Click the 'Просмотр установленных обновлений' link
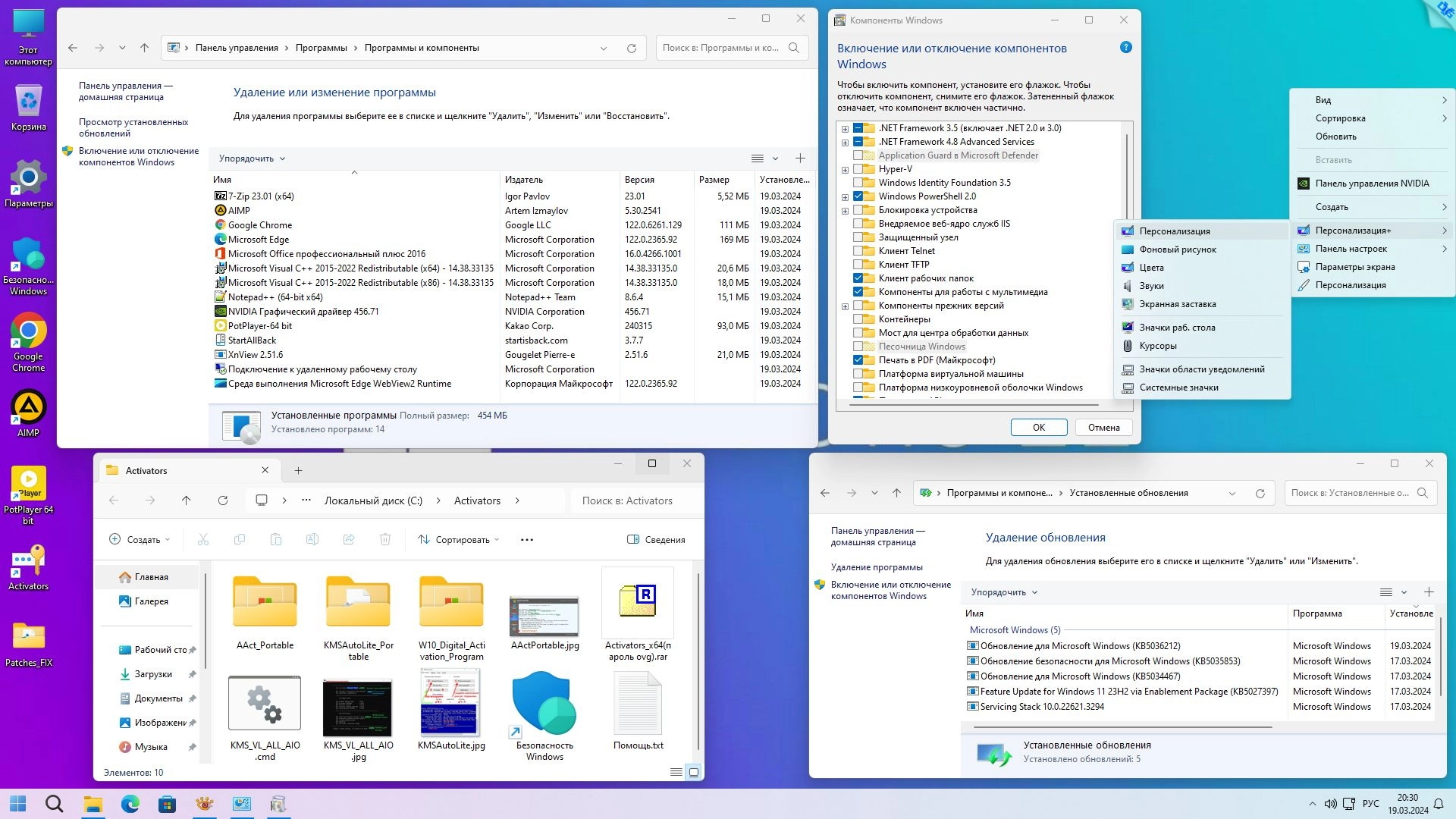The width and height of the screenshot is (1456, 819). [x=133, y=127]
